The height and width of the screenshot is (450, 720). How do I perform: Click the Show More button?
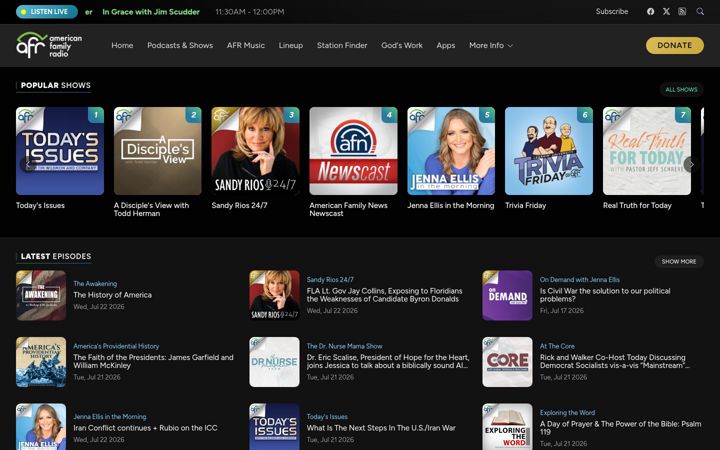(679, 261)
